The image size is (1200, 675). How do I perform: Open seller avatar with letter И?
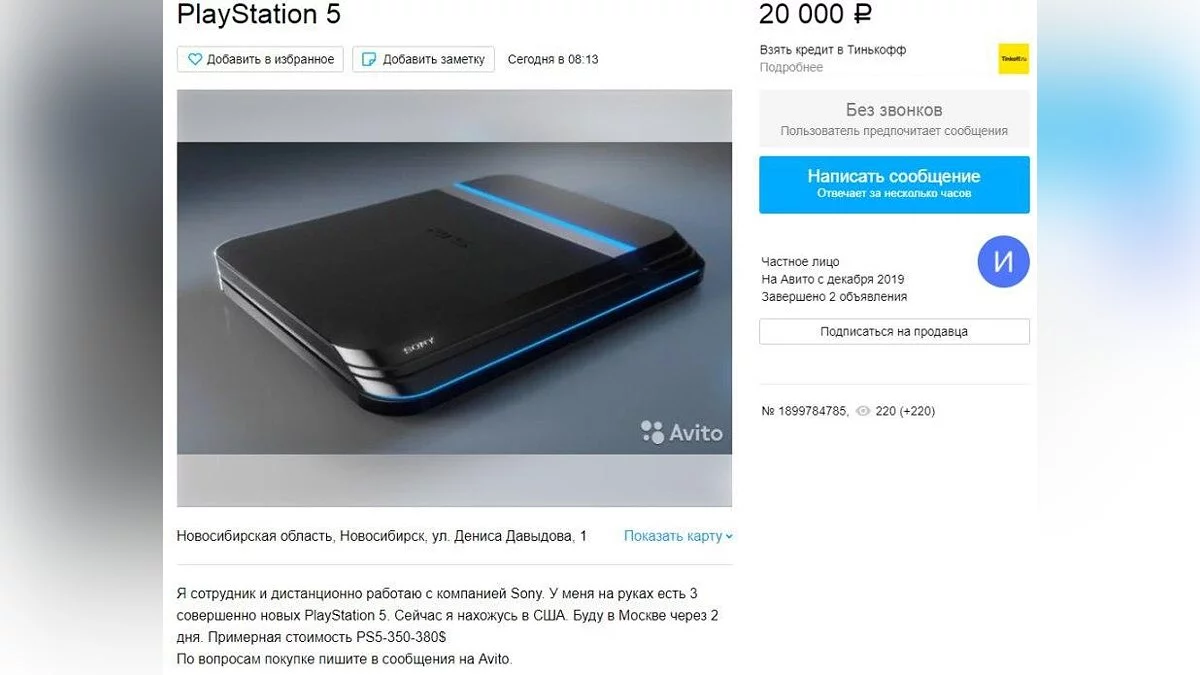click(x=1003, y=262)
